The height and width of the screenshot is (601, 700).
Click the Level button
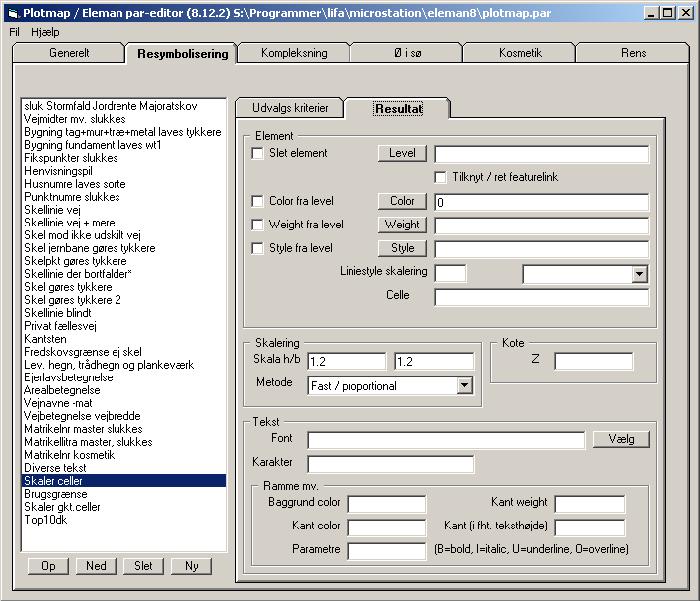click(x=402, y=153)
